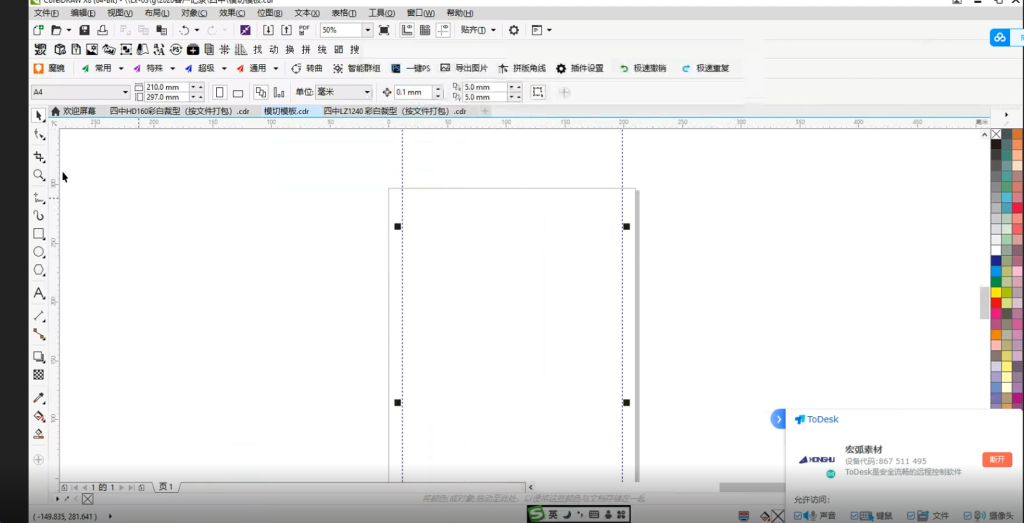Toggle the 键鼠 access checkbox
The image size is (1024, 523).
coord(854,516)
